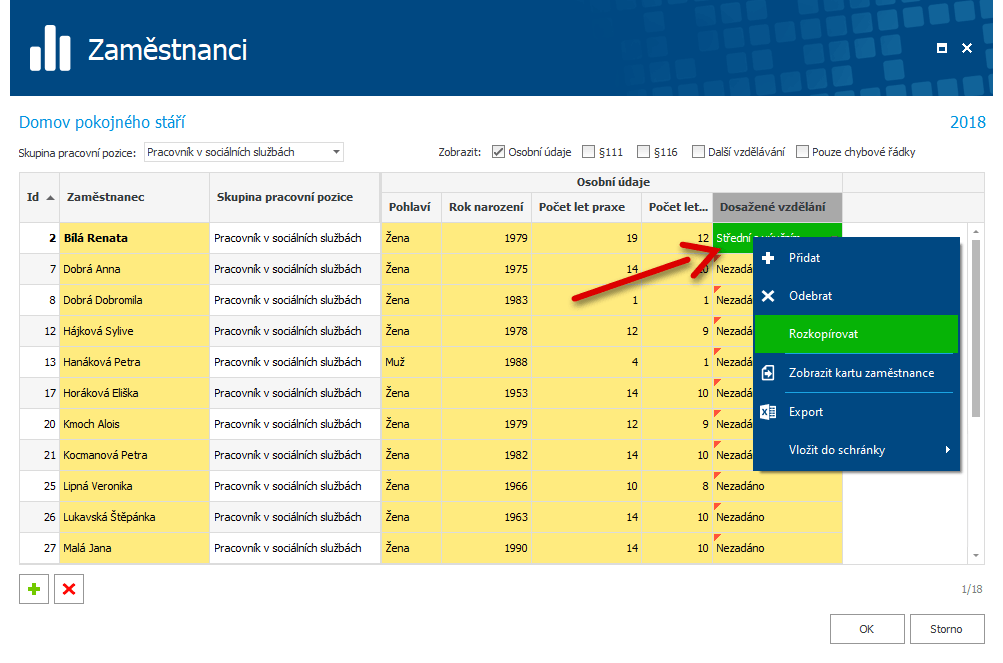Click the table scrollbar down arrow
Screen dimensions: 1003x663
976,555
